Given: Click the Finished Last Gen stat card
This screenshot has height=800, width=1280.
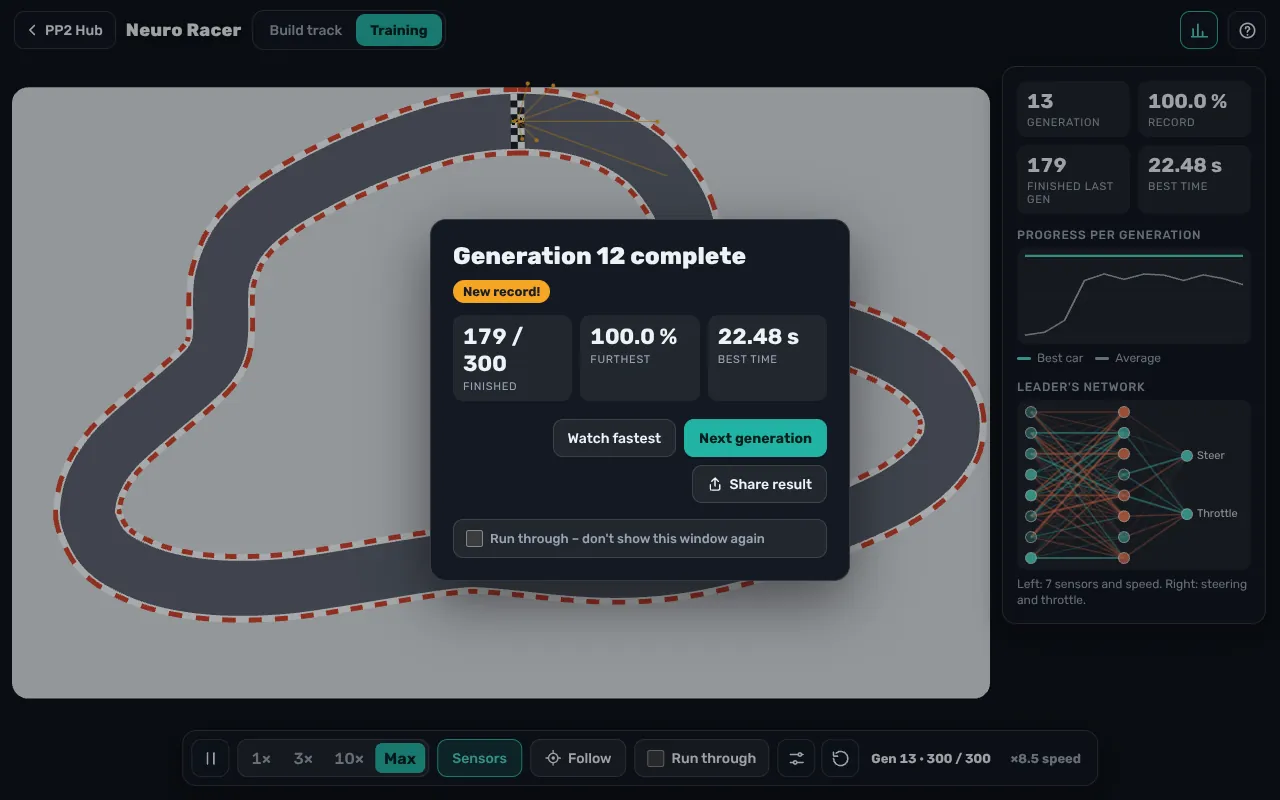Looking at the screenshot, I should pos(1074,179).
